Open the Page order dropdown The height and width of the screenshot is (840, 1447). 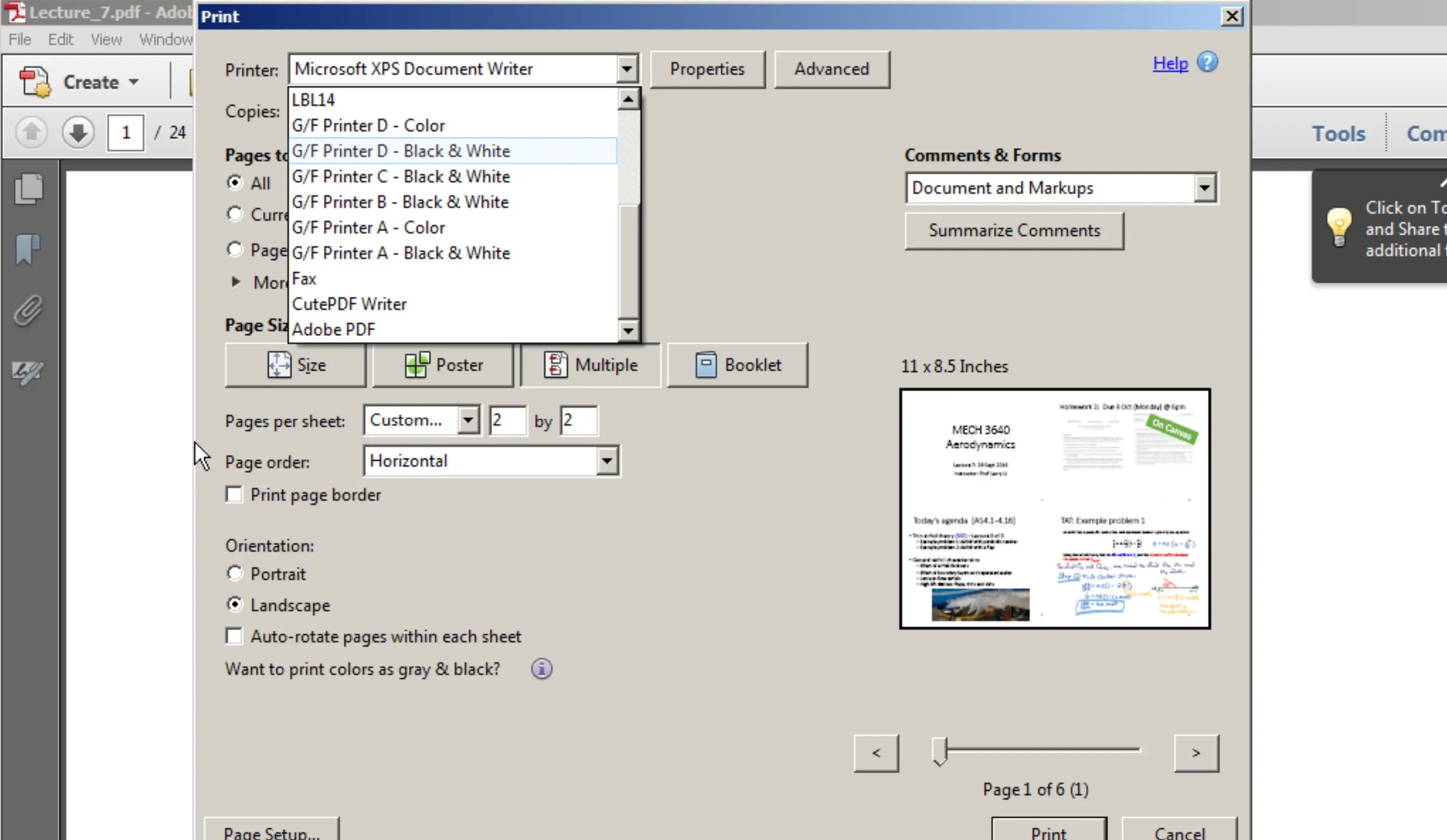(x=607, y=461)
